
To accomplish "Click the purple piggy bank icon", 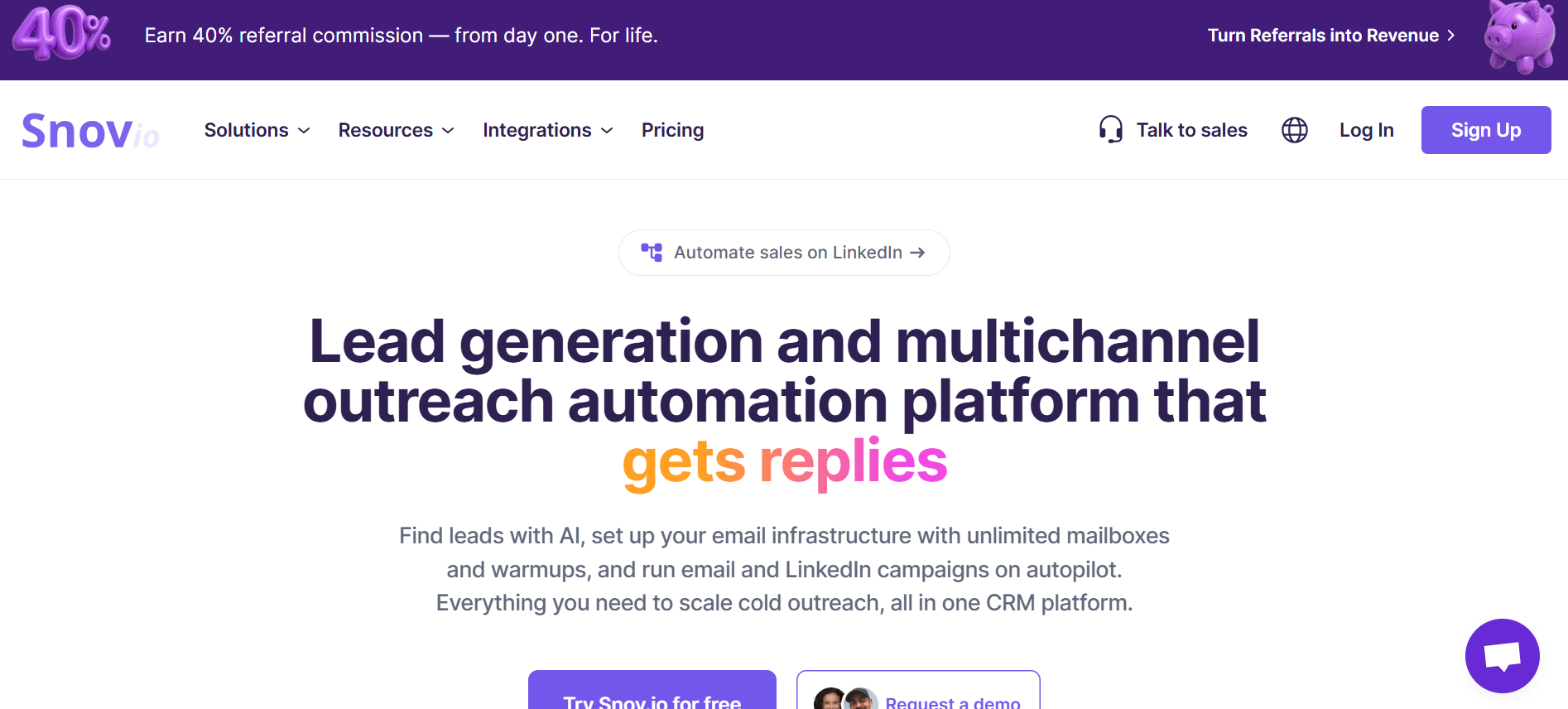I will 1518,36.
